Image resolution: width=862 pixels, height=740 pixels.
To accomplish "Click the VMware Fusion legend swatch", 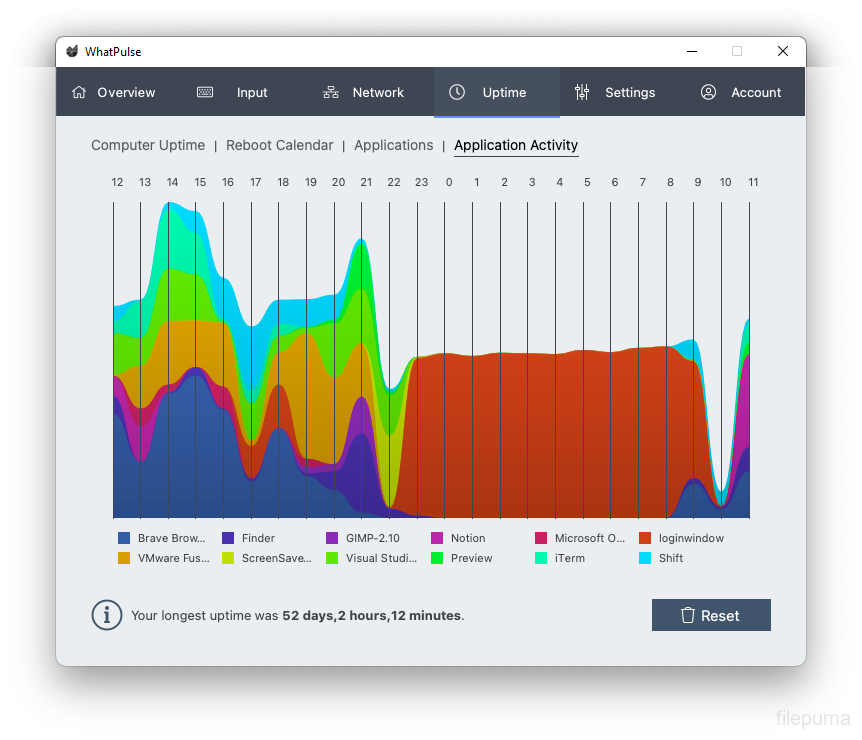I will pyautogui.click(x=124, y=558).
